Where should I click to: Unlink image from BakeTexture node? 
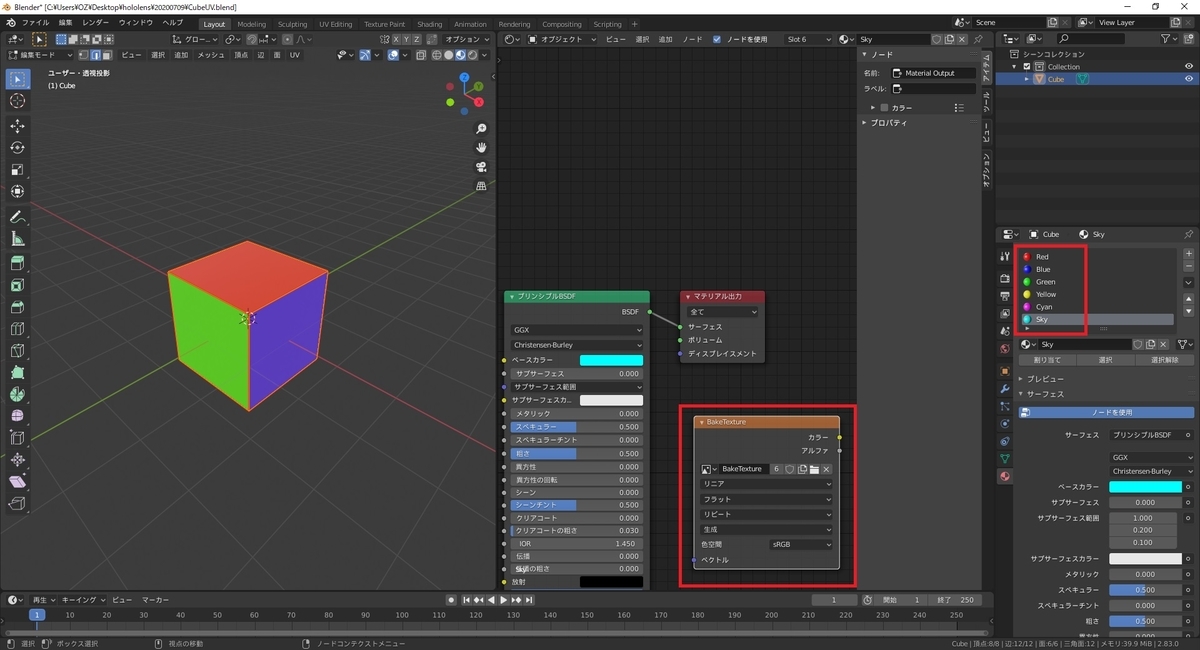[x=826, y=469]
